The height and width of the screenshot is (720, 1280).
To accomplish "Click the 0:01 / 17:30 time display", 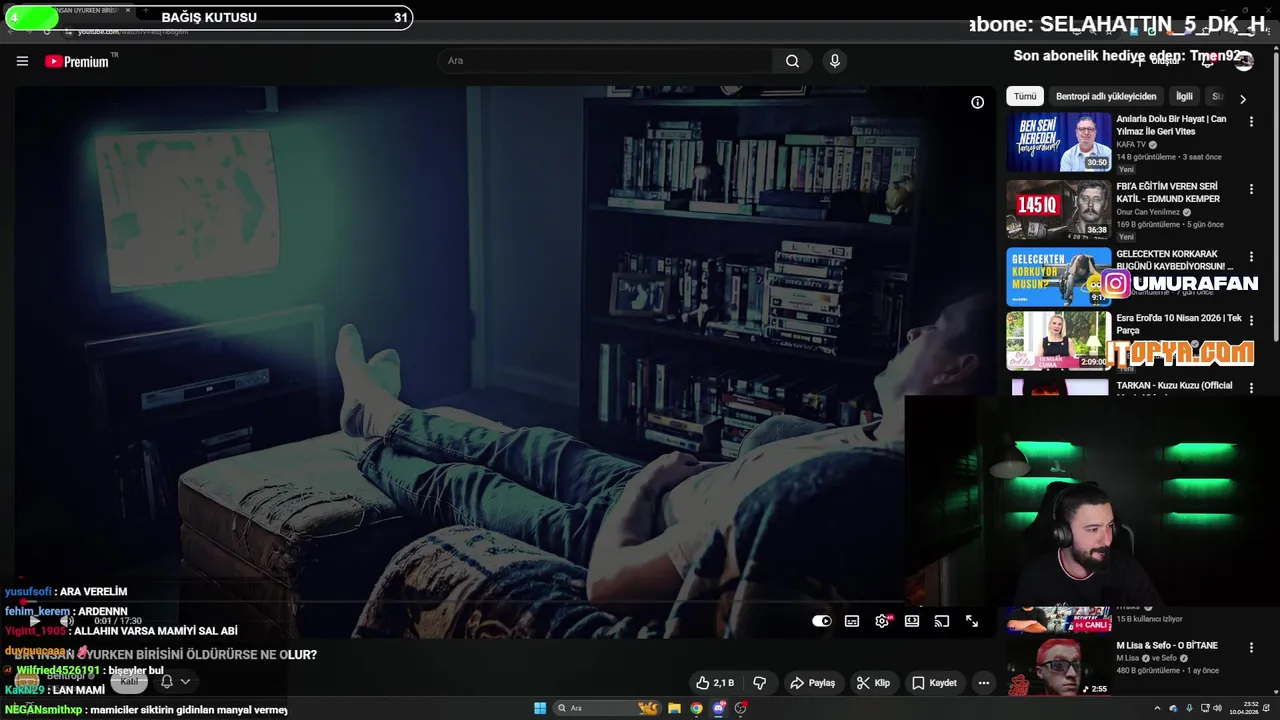I will [x=118, y=621].
